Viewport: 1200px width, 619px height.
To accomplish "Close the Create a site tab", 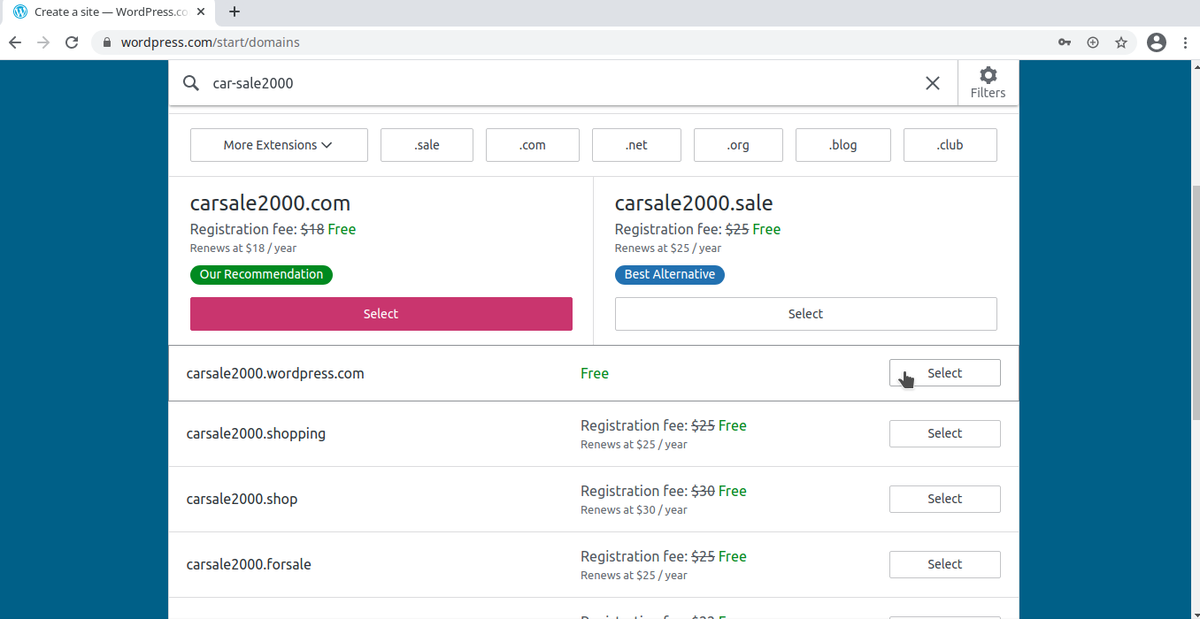I will coord(200,12).
